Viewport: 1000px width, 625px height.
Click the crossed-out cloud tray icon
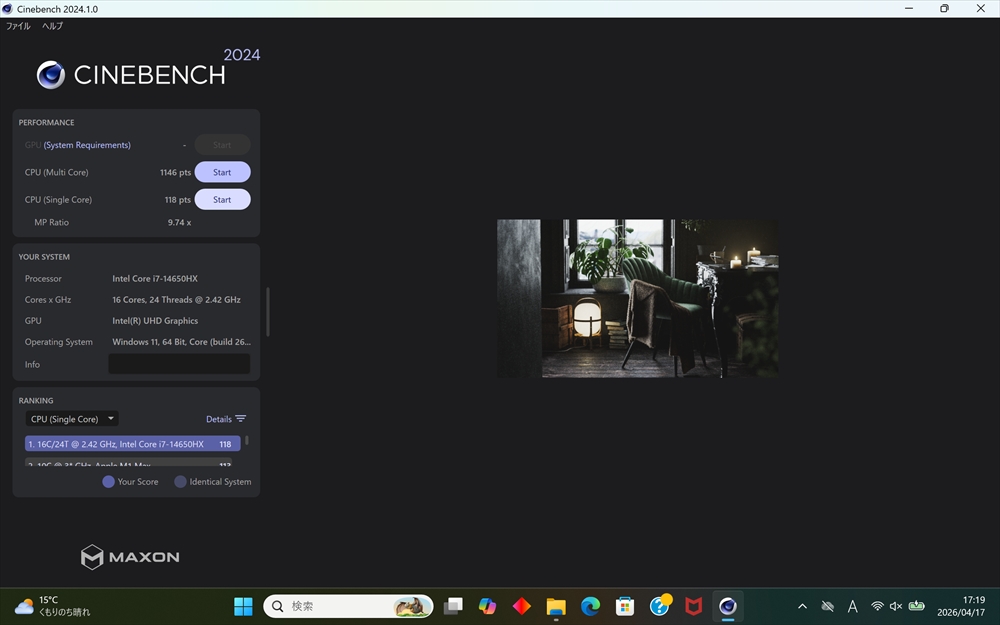(x=828, y=606)
